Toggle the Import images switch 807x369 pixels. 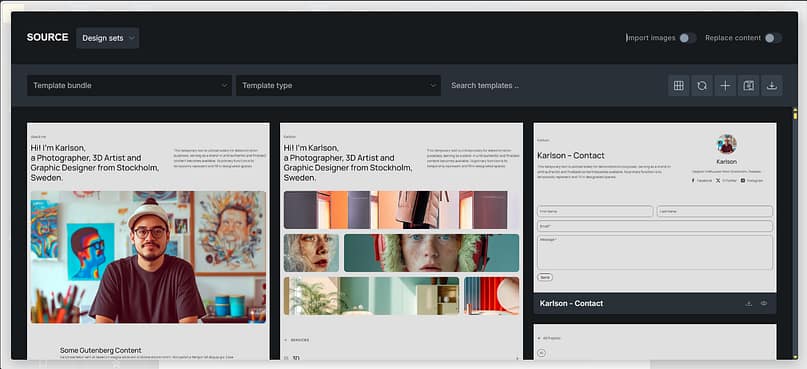[688, 38]
